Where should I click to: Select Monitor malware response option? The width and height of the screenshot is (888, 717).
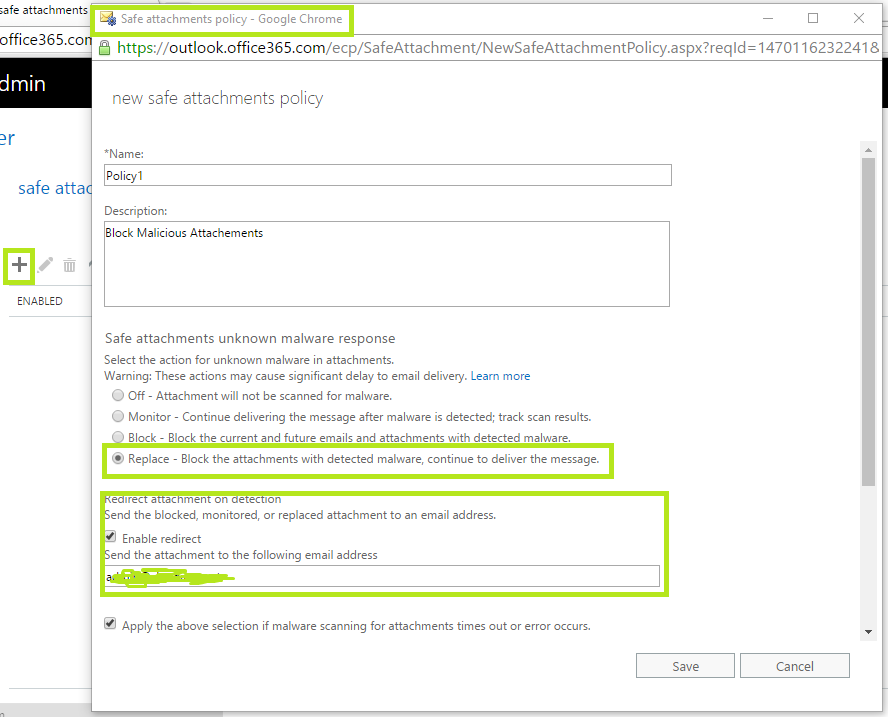[118, 416]
